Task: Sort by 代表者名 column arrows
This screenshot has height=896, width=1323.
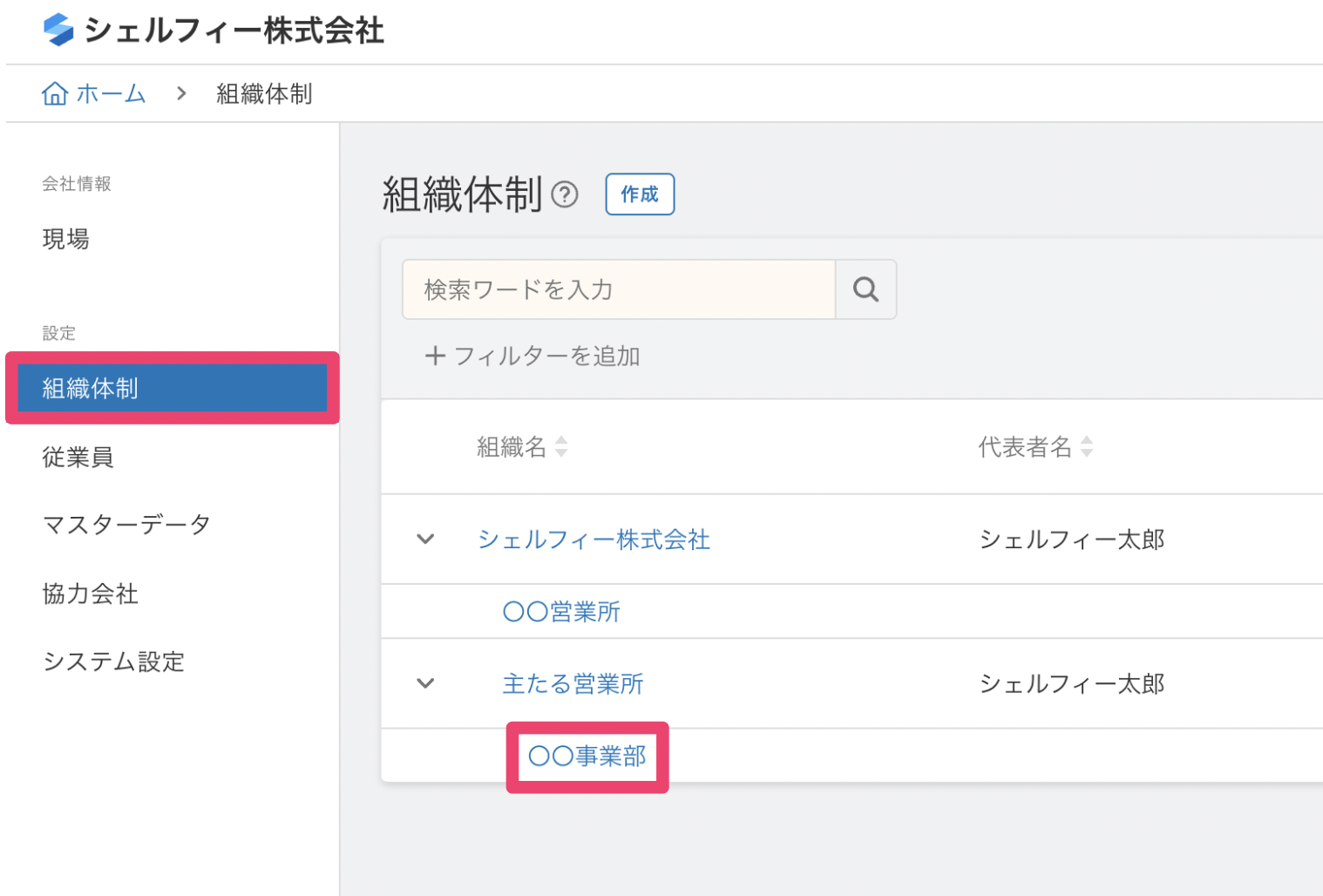Action: pos(1087,447)
